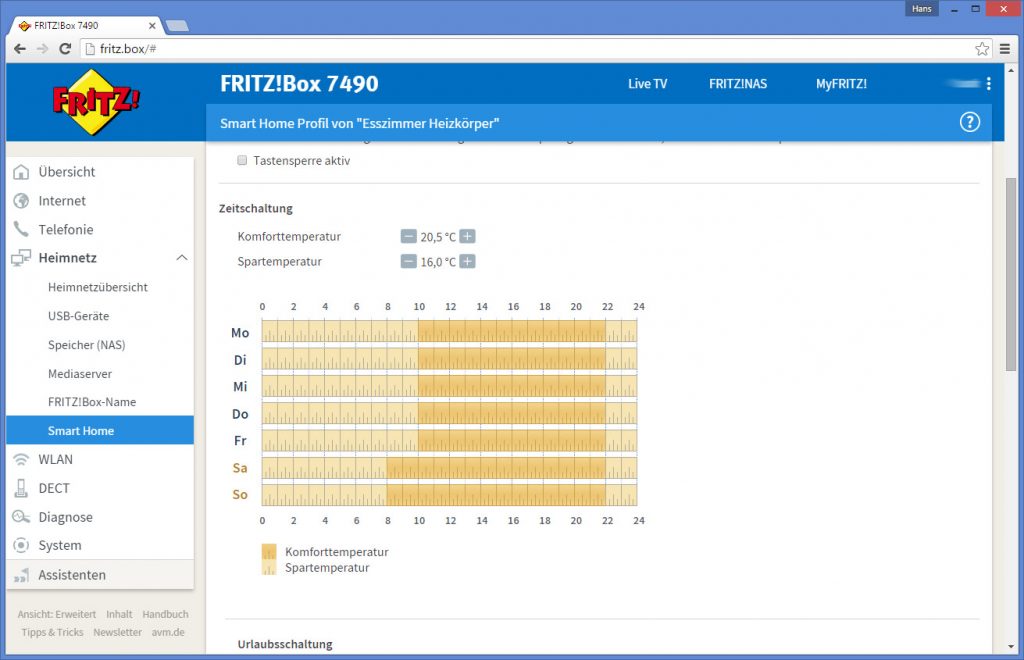Enable the Tastensperre aktiv checkbox
Image resolution: width=1024 pixels, height=660 pixels.
point(241,160)
